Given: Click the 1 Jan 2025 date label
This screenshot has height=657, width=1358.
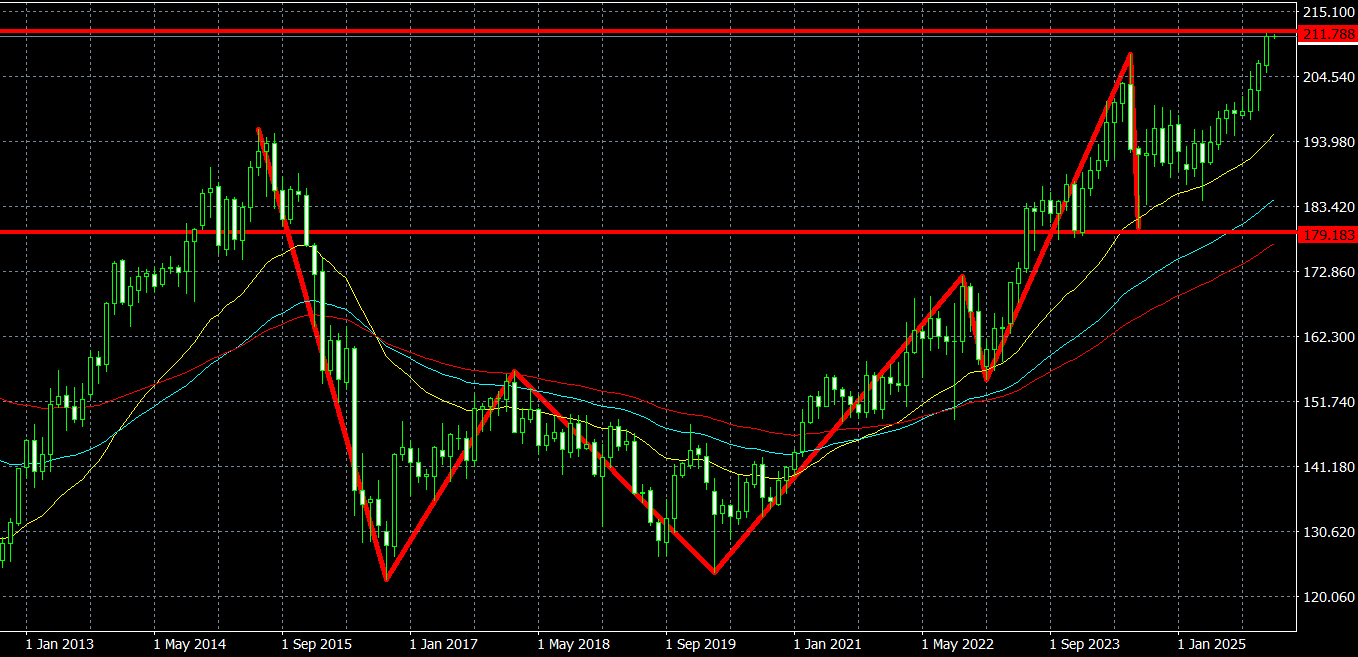Looking at the screenshot, I should click(1213, 644).
